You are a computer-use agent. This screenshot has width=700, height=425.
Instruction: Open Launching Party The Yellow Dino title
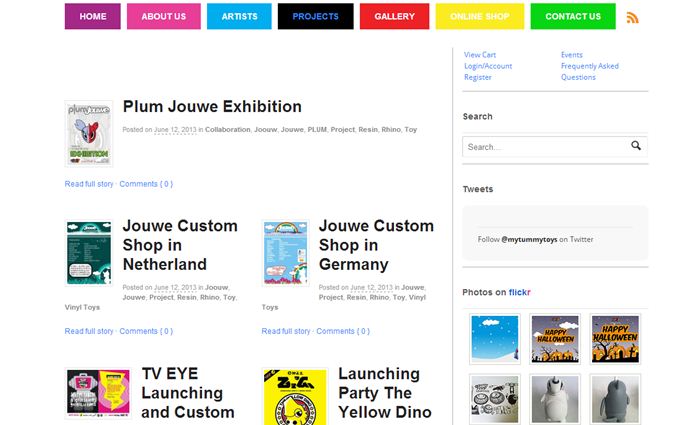[385, 393]
